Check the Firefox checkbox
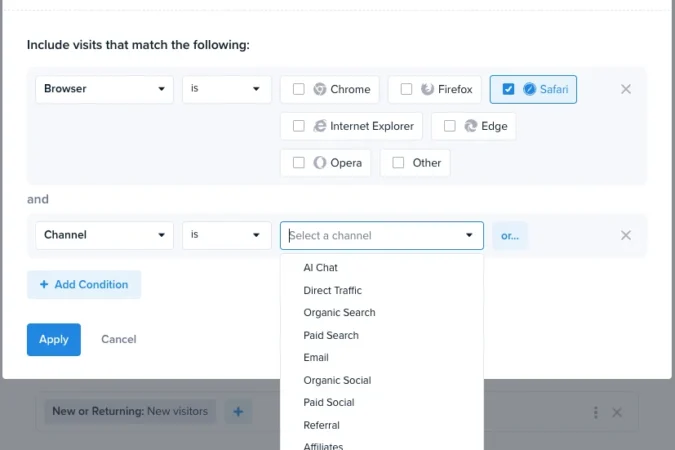Screen dimensions: 675x450 click(406, 89)
